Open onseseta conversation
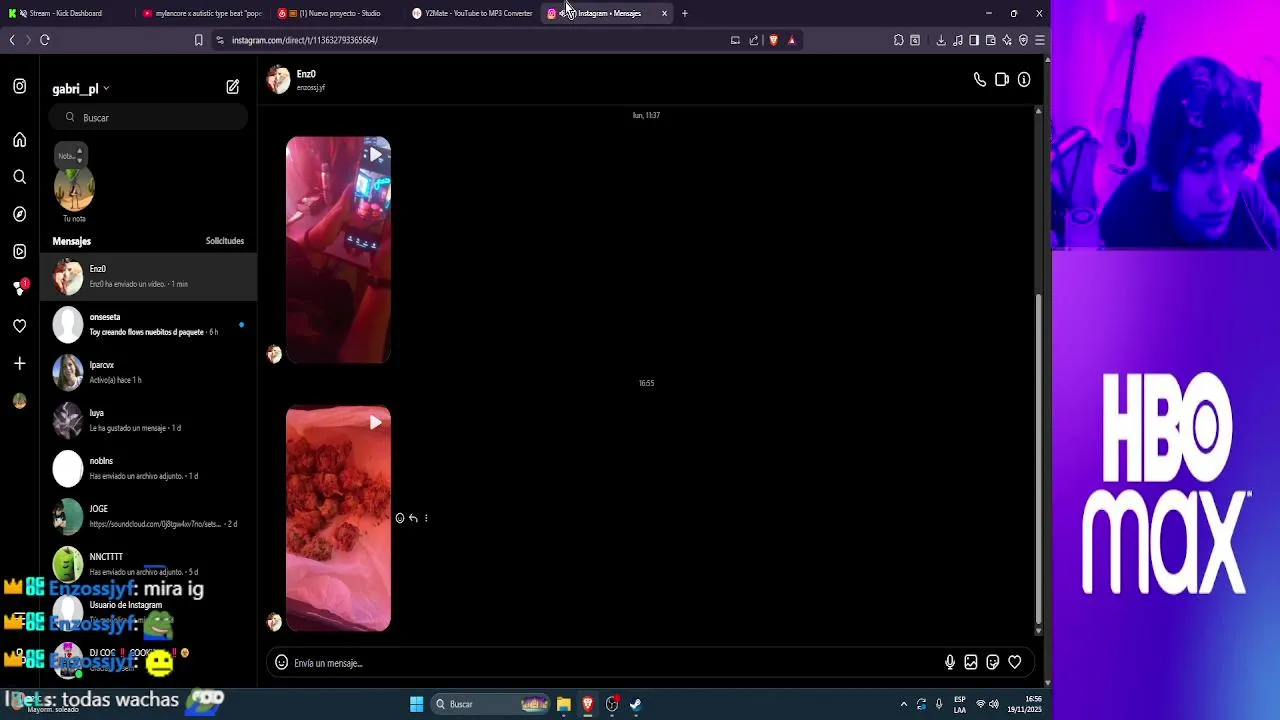 click(x=148, y=324)
